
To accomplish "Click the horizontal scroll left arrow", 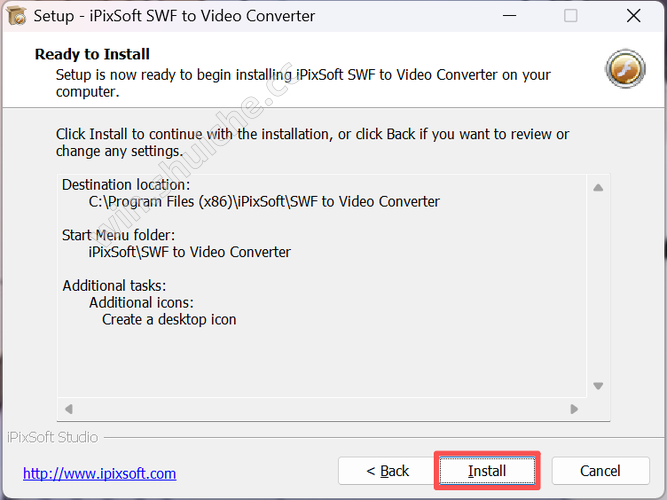I will click(x=69, y=409).
